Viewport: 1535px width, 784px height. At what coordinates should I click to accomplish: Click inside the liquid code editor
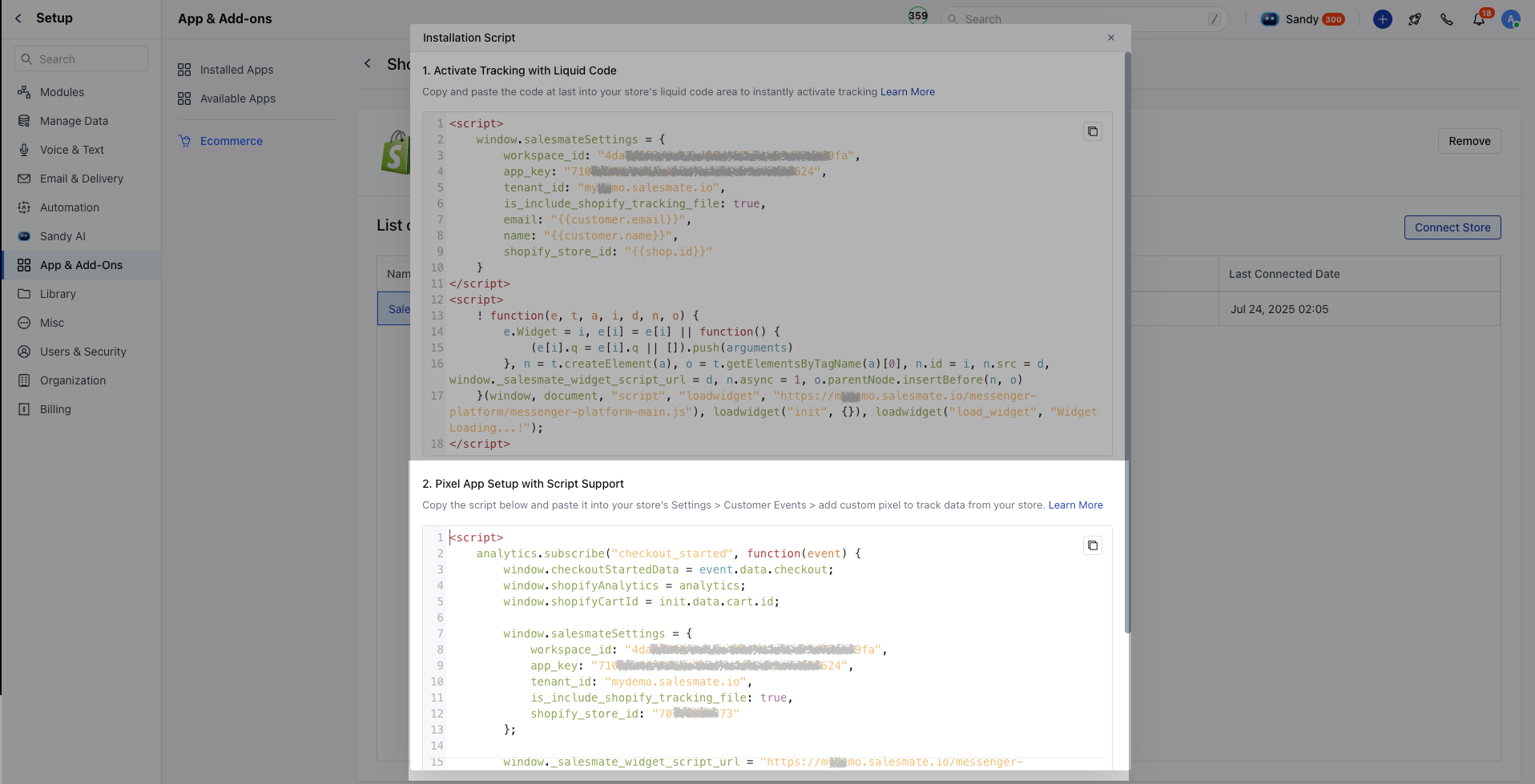click(x=767, y=283)
